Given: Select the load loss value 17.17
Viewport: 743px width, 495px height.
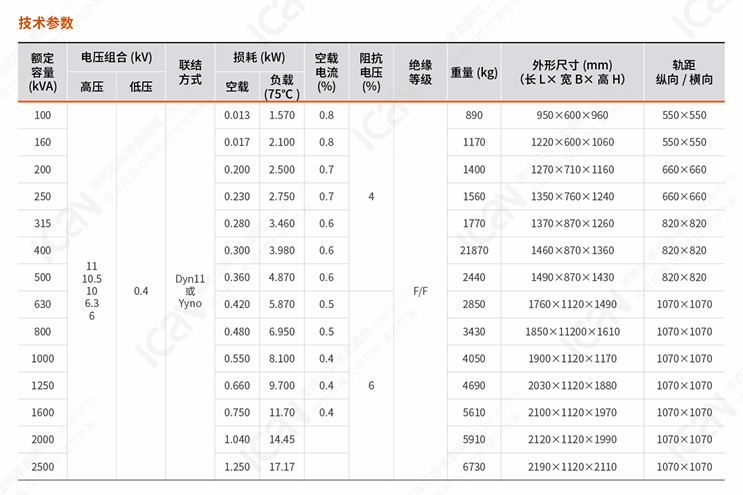Looking at the screenshot, I should [x=282, y=466].
